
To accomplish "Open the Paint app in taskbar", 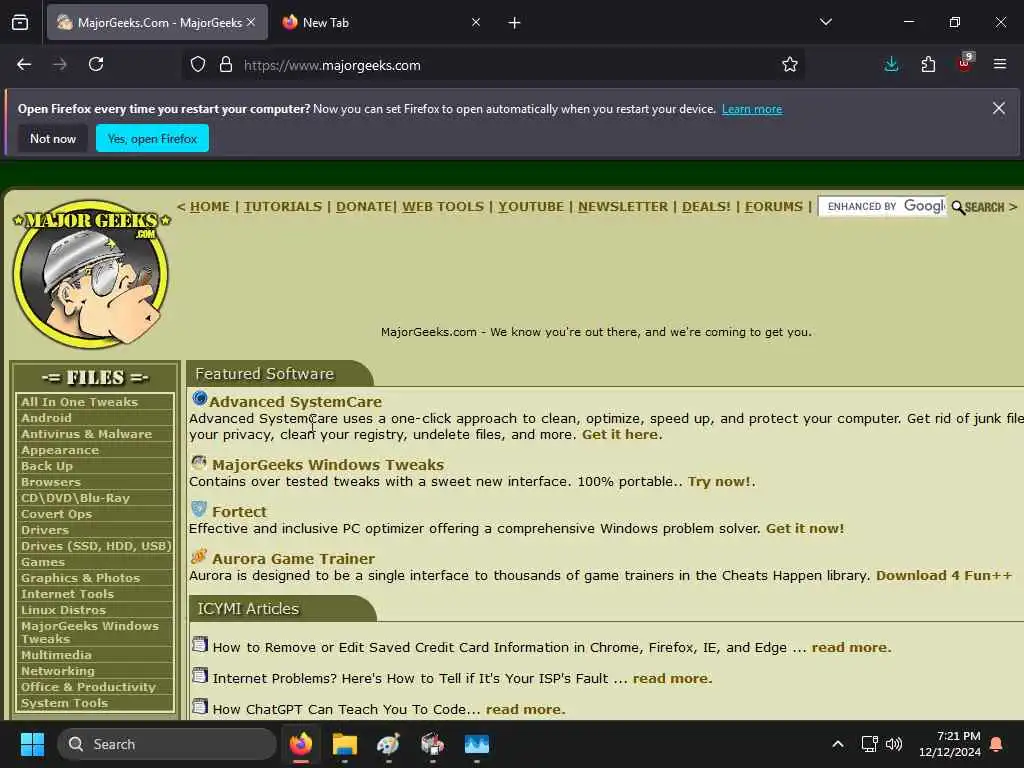I will (x=388, y=744).
